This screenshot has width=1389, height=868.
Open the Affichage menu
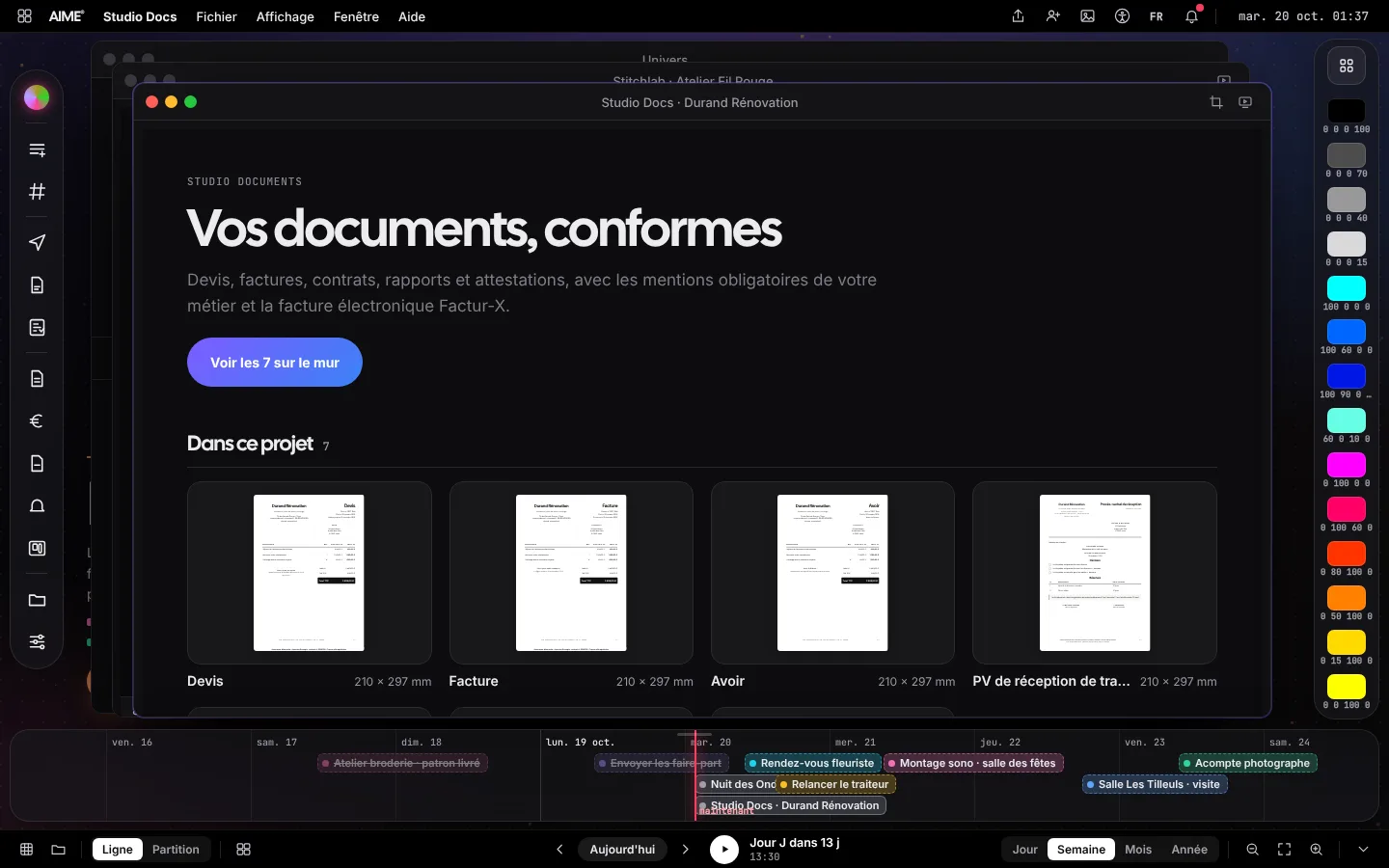pyautogui.click(x=286, y=16)
